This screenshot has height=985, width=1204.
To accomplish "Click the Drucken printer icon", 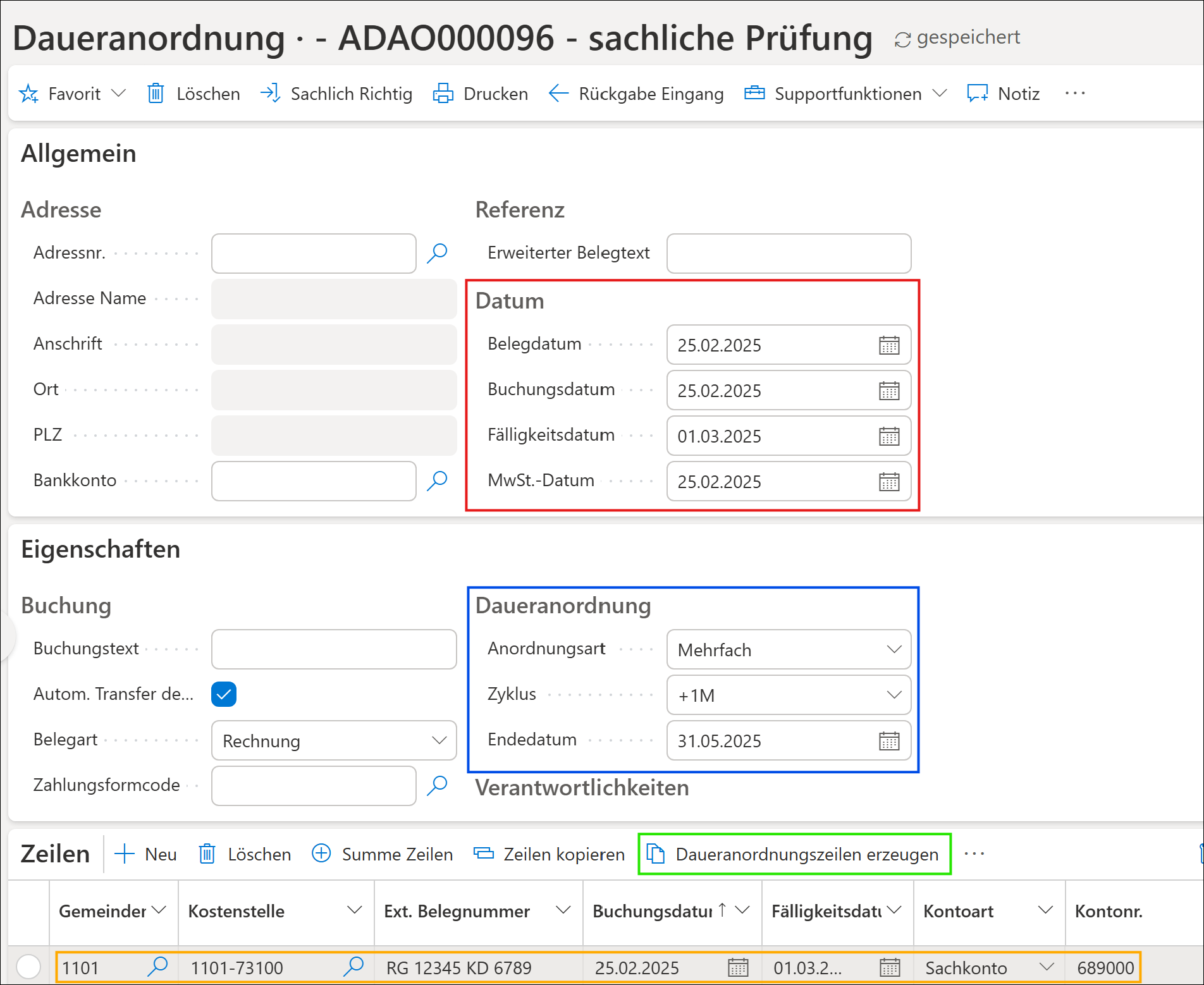I will point(443,94).
